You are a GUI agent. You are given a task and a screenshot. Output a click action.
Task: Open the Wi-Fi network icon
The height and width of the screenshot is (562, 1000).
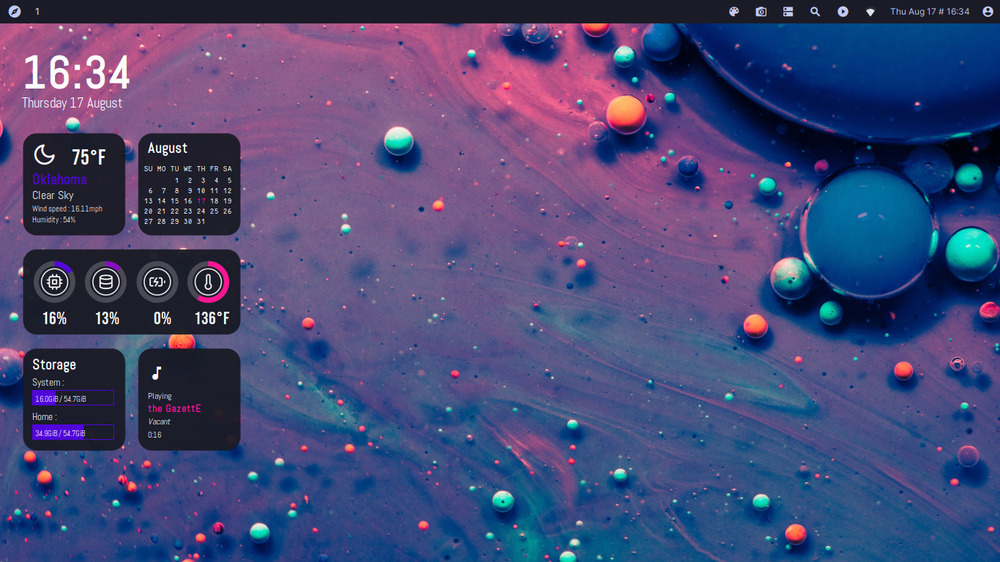pyautogui.click(x=870, y=12)
